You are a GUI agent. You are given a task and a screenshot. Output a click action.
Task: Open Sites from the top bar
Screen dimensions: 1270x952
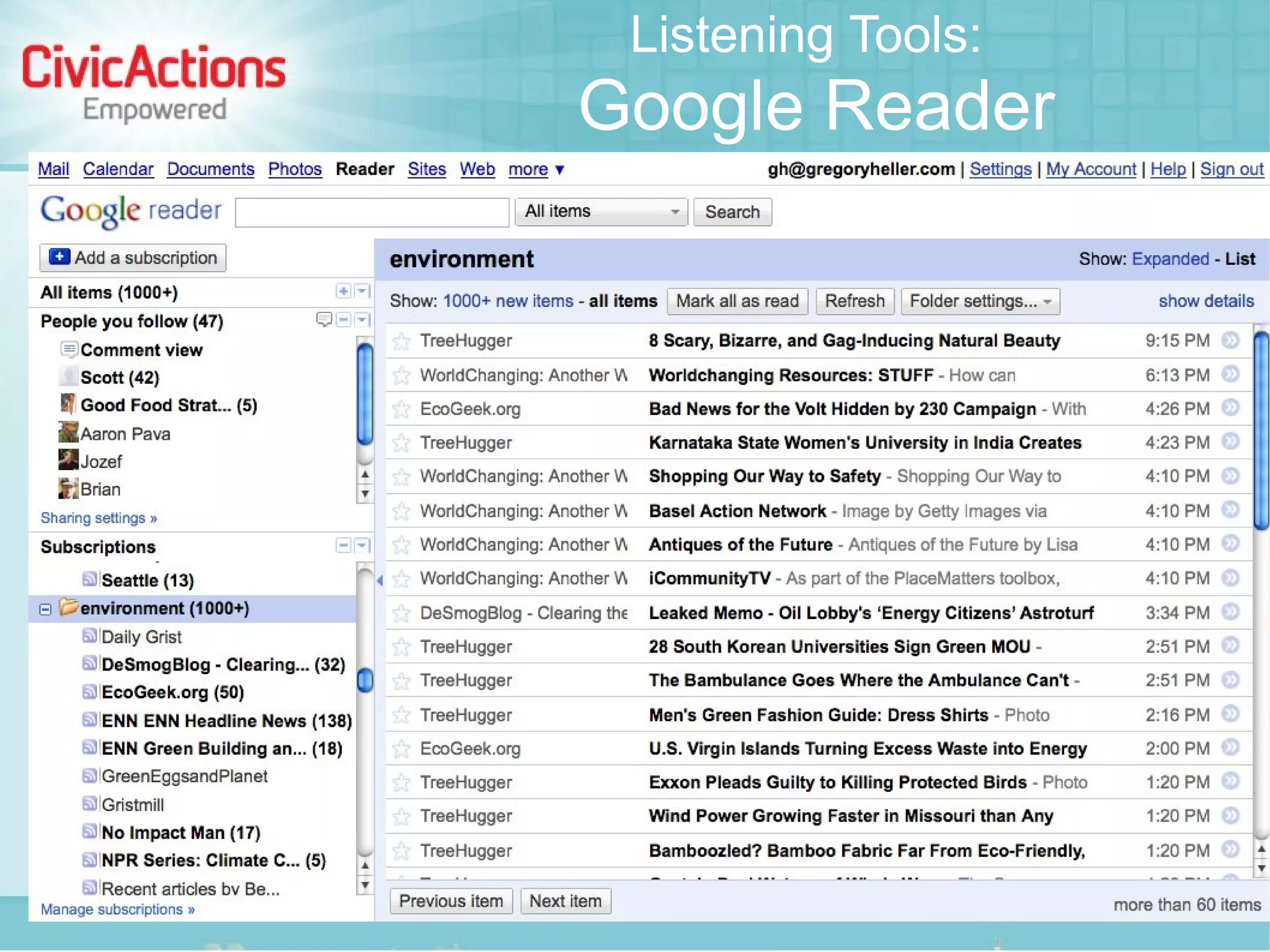tap(427, 169)
